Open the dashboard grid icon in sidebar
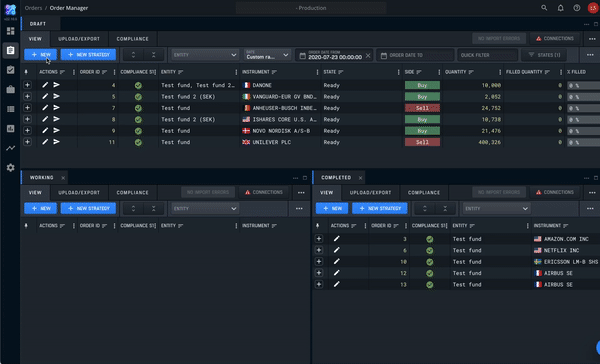This screenshot has height=364, width=600. coord(10,31)
